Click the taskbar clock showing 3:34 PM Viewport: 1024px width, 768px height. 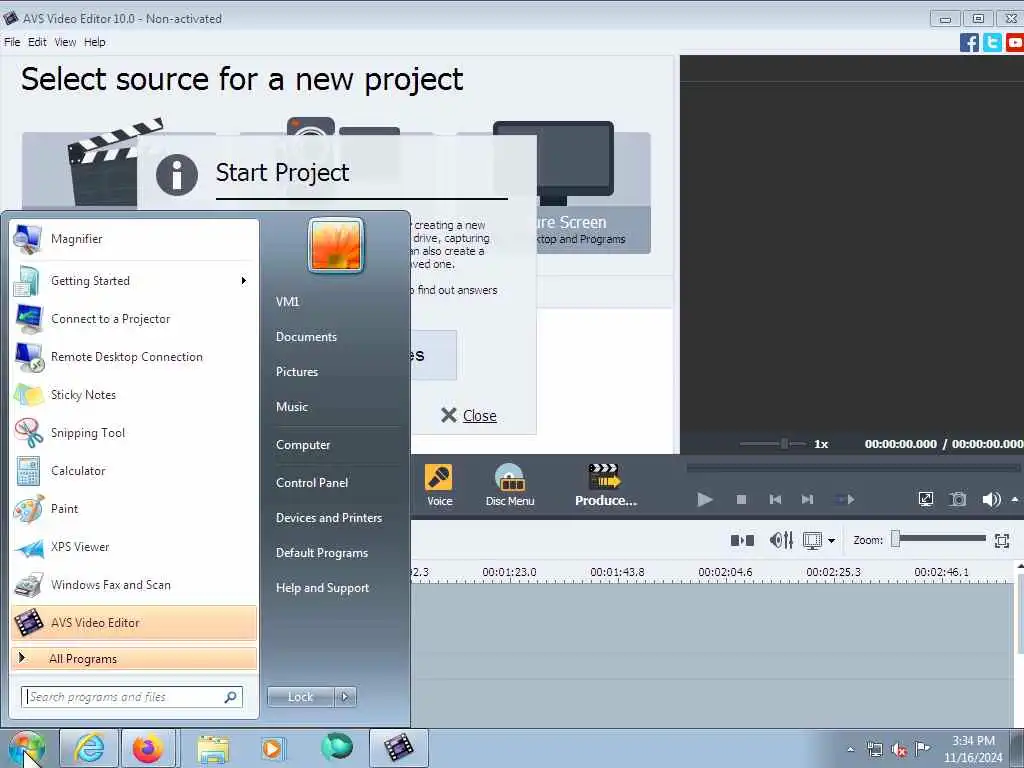click(x=973, y=749)
